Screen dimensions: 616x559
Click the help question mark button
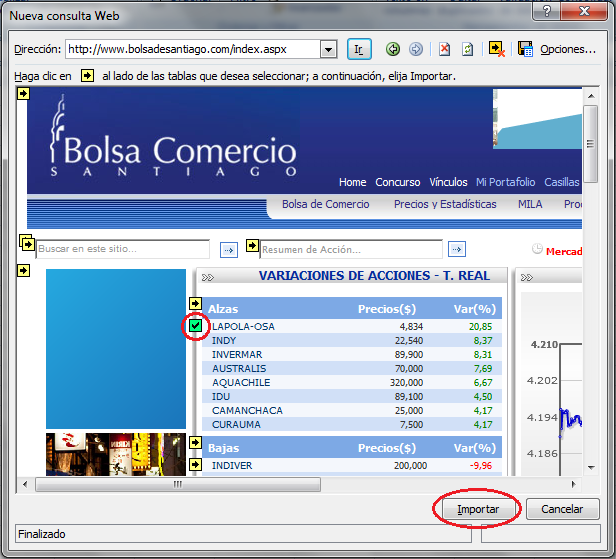(x=546, y=11)
